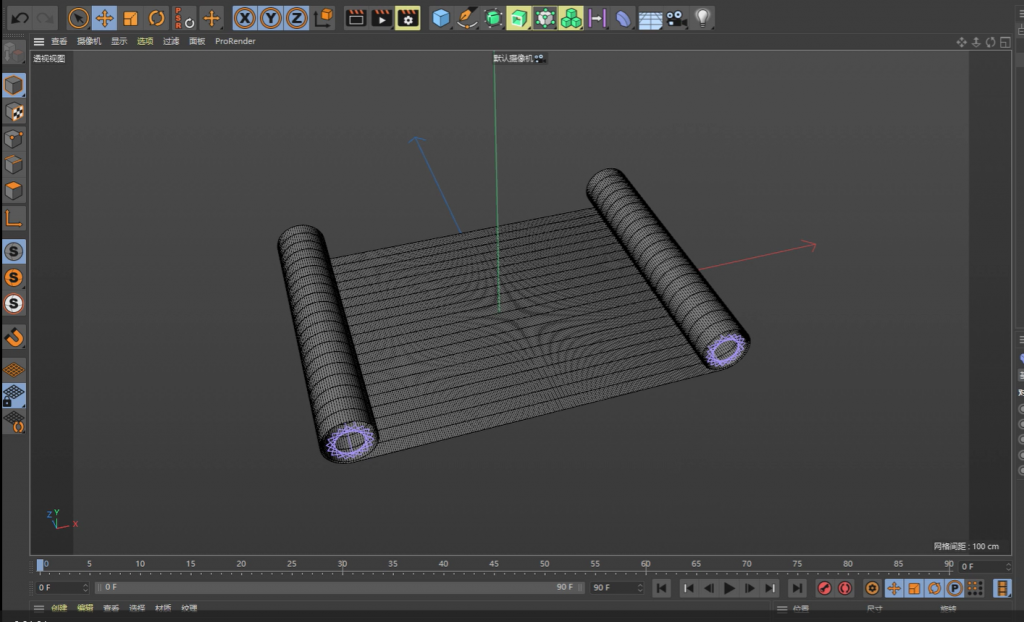Switch to Texture mode checkered cube
The image size is (1024, 622).
(x=14, y=112)
